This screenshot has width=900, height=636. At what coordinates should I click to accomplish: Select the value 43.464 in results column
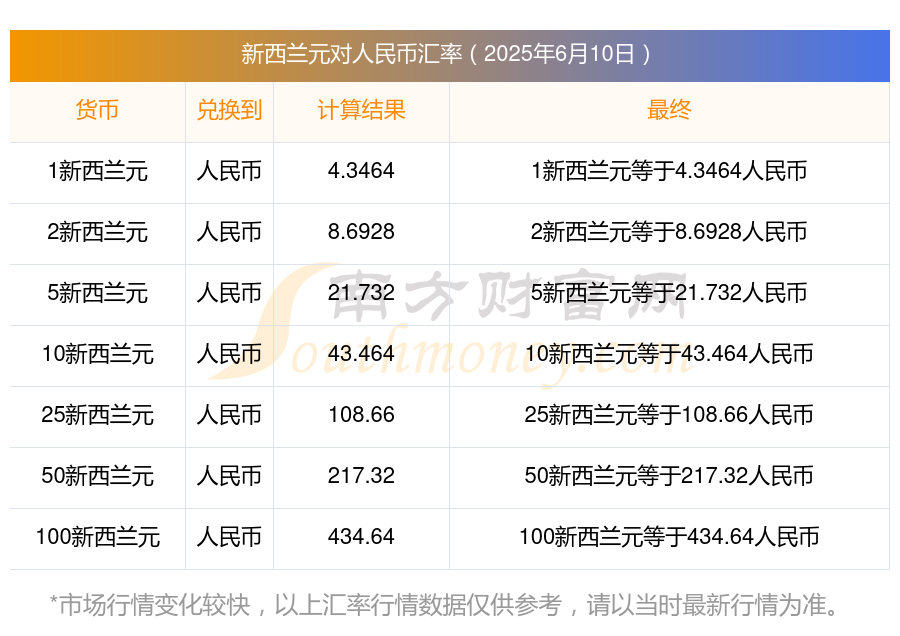coord(361,354)
